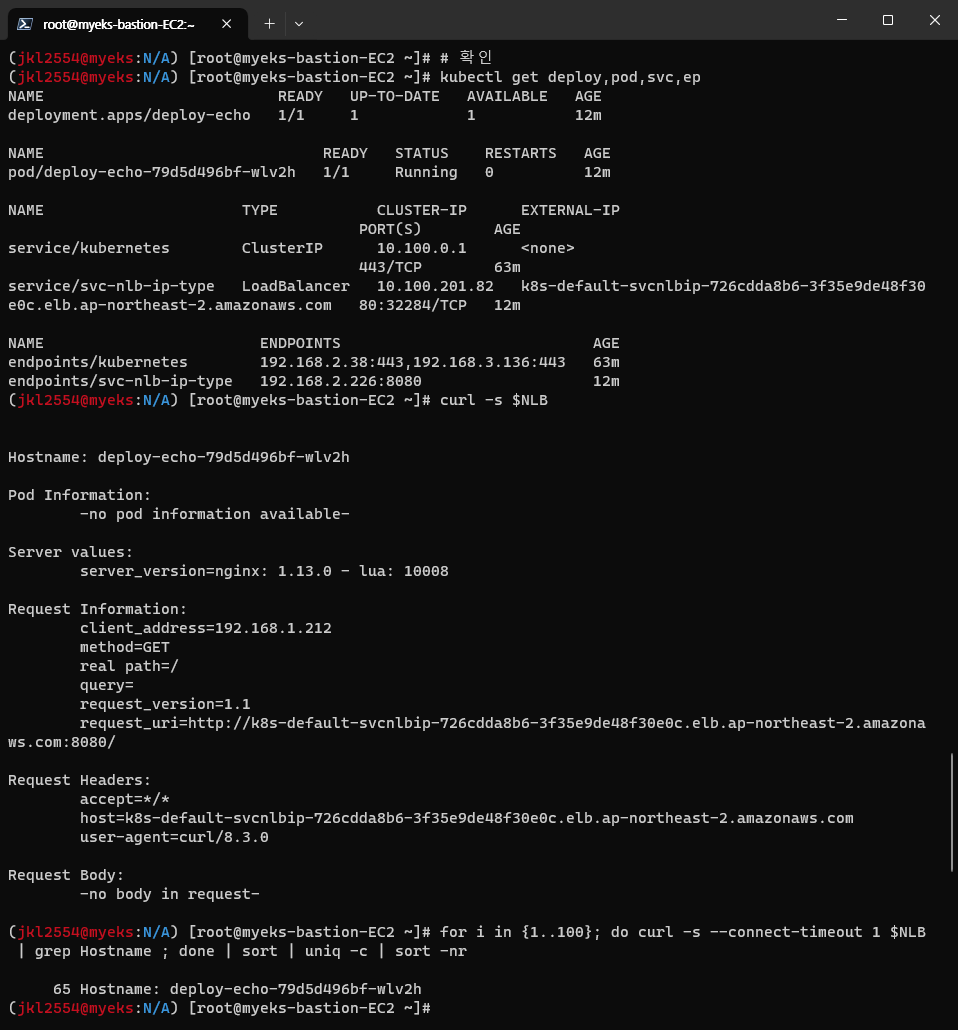Click 'Server values:' heading

coord(70,552)
